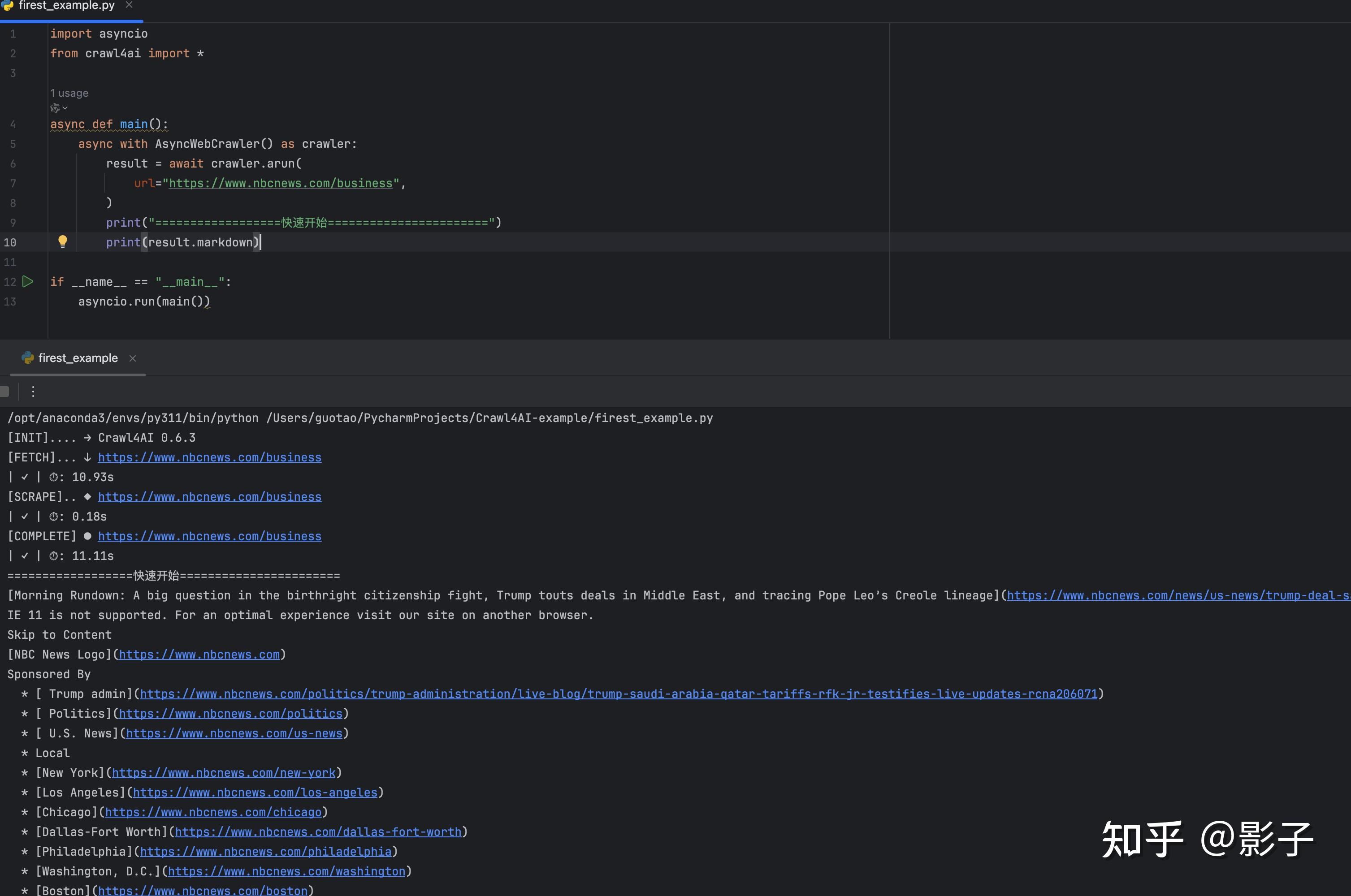Place cursor on line 13 asyncio.run(main())
Screen dimensions: 1351x896
(x=144, y=301)
